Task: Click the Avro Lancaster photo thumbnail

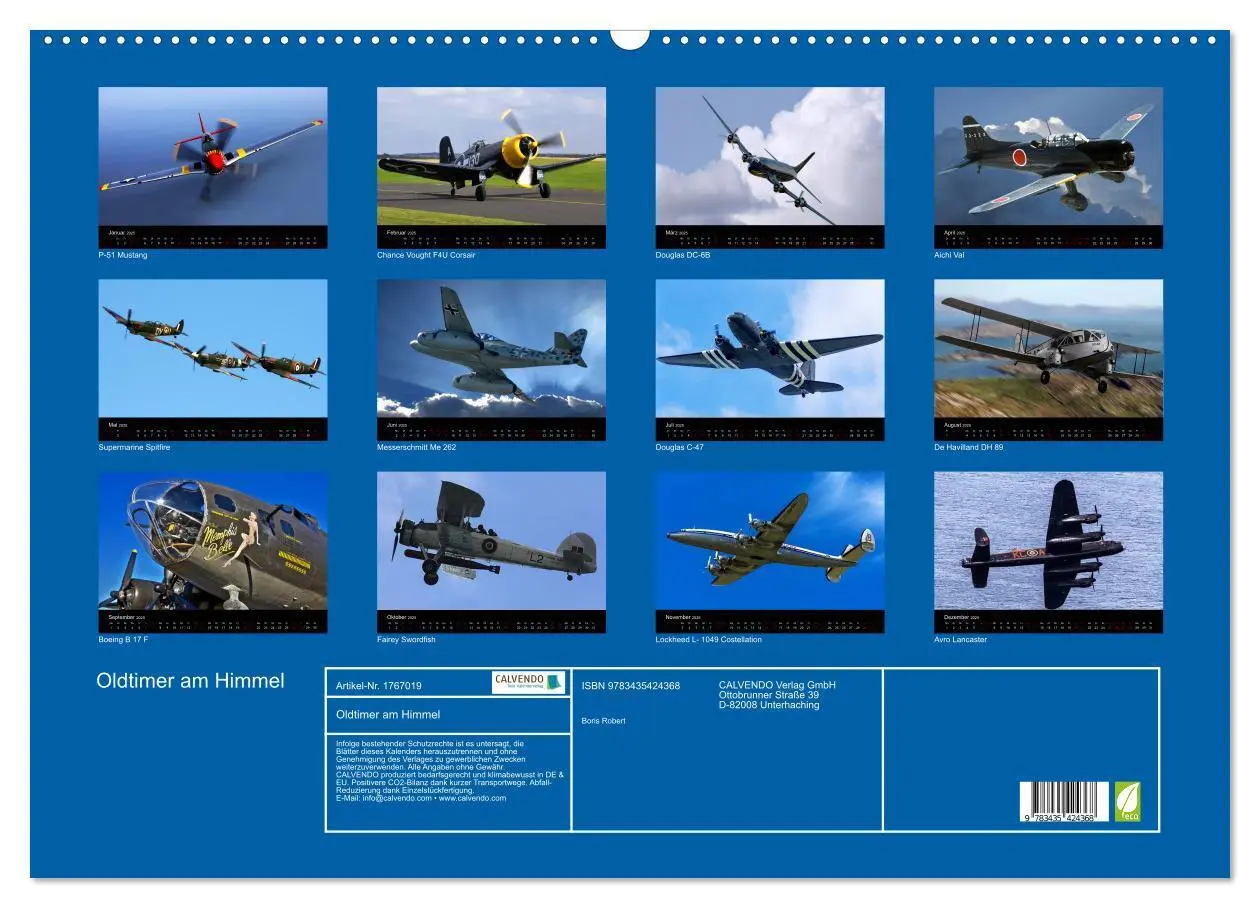Action: (1048, 541)
